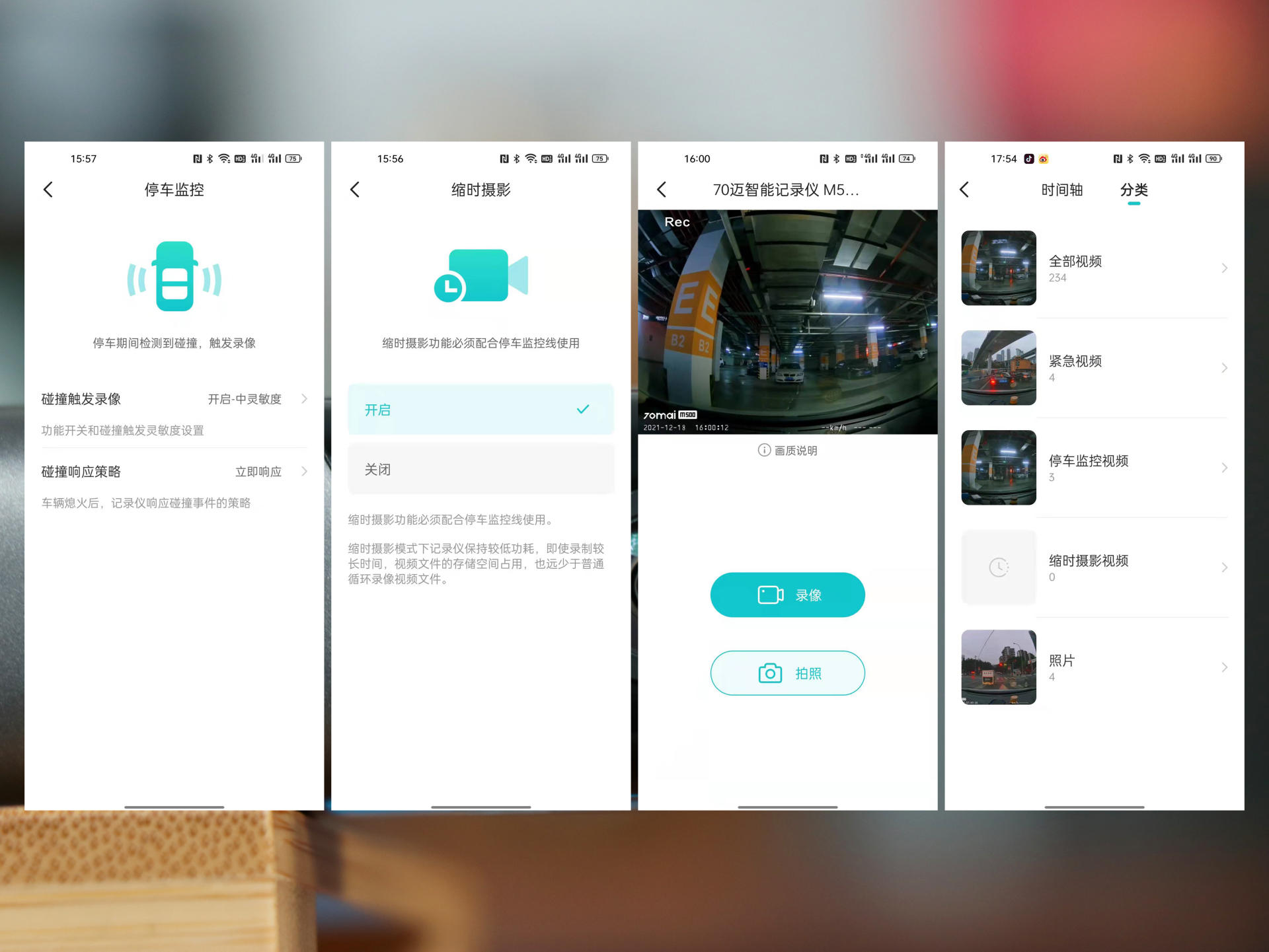Tap 录像 to start recording
This screenshot has width=1269, height=952.
787,594
